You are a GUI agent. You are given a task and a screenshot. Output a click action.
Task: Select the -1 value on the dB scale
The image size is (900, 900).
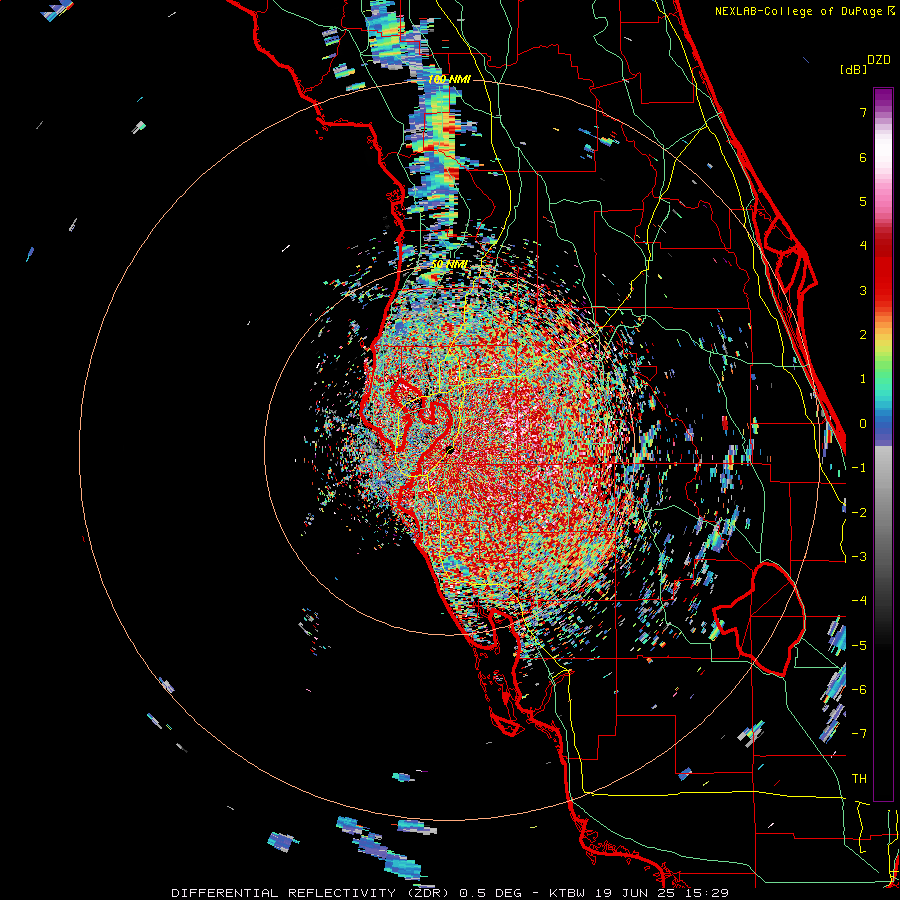tap(859, 468)
